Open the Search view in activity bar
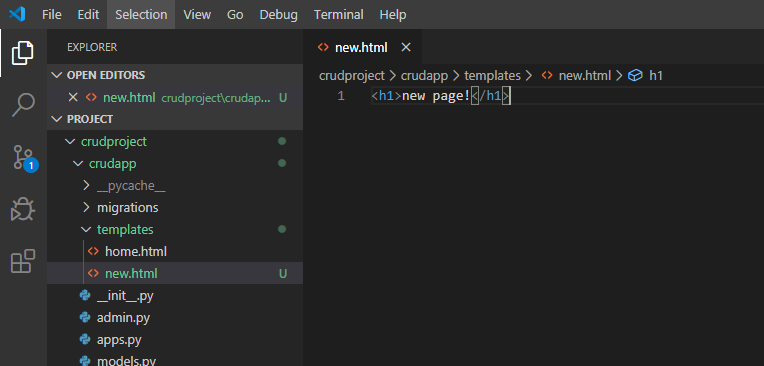The height and width of the screenshot is (366, 764). [23, 105]
